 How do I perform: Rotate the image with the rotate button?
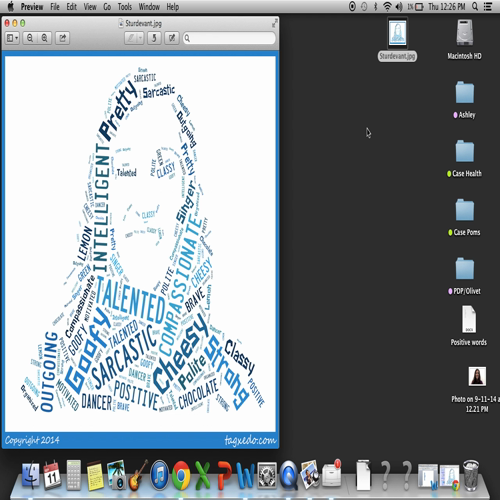154,38
